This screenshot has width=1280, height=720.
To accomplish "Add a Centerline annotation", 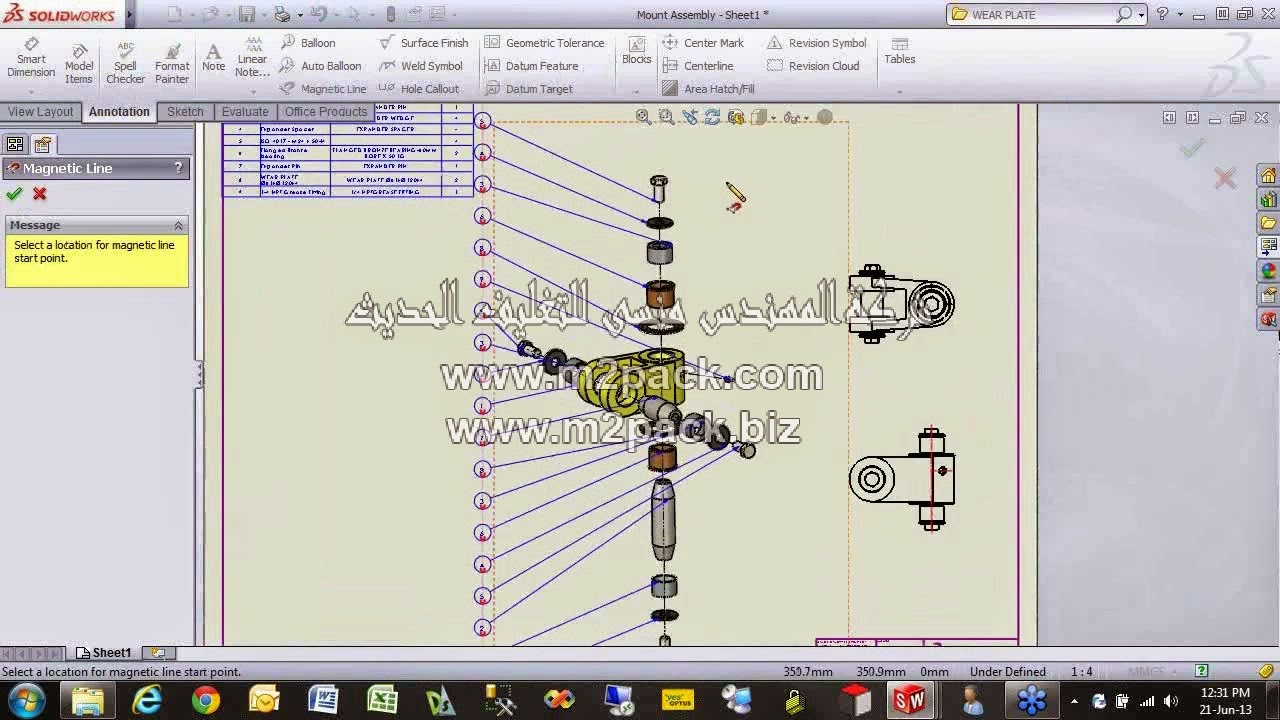I will pos(698,66).
